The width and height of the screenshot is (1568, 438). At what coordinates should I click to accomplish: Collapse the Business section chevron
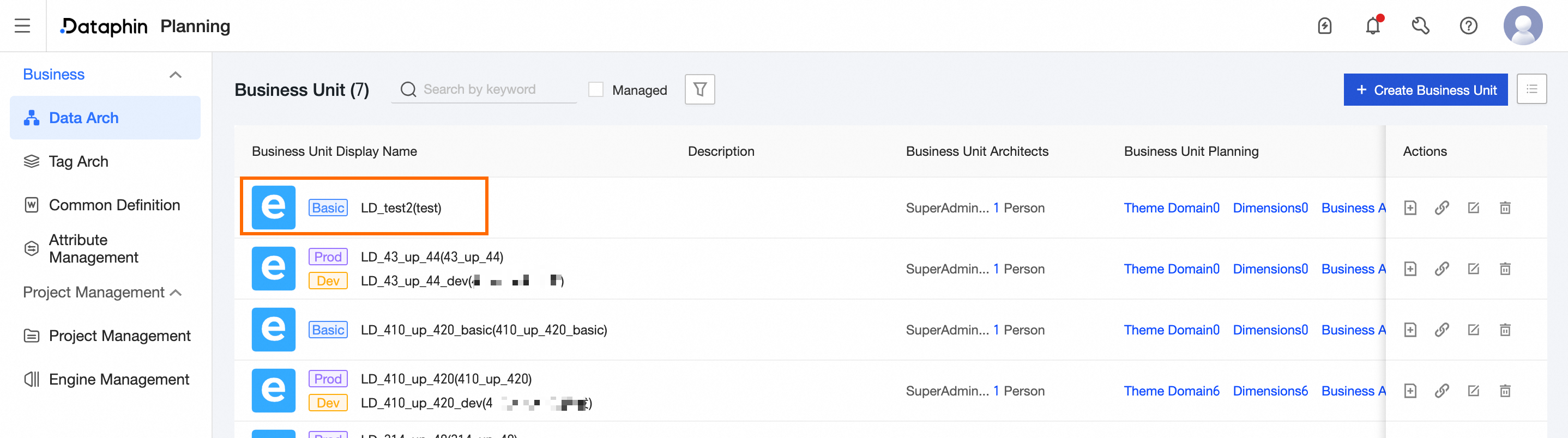point(176,75)
